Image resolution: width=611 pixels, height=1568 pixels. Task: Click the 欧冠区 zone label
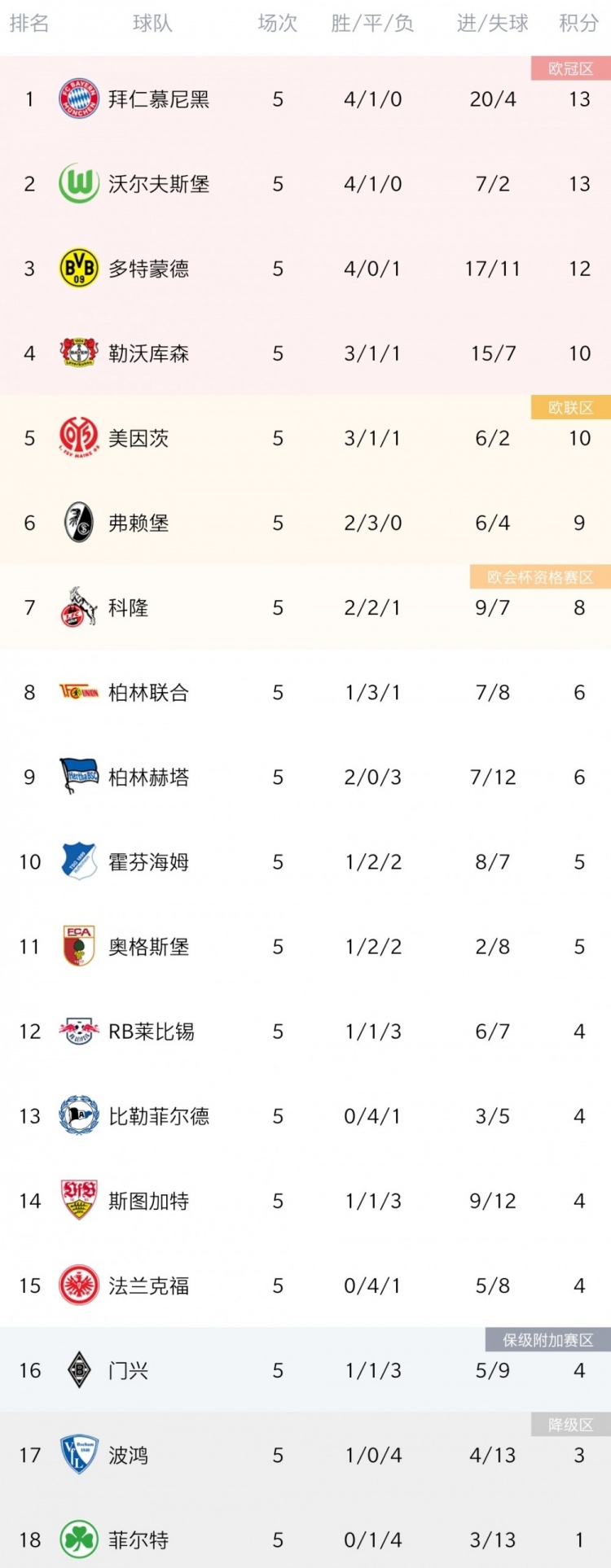570,68
